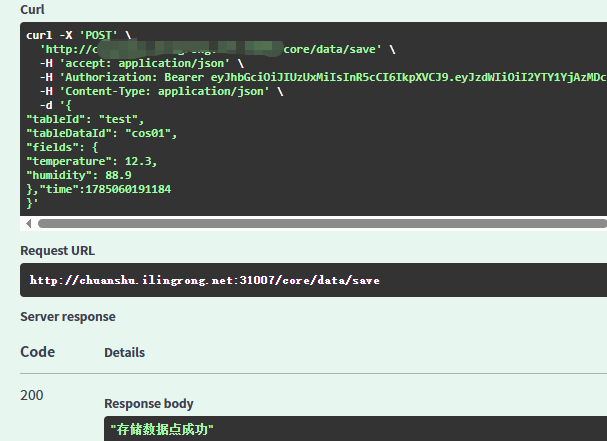Viewport: 607px width, 441px height.
Task: Click the 'Details' column header
Action: click(124, 352)
